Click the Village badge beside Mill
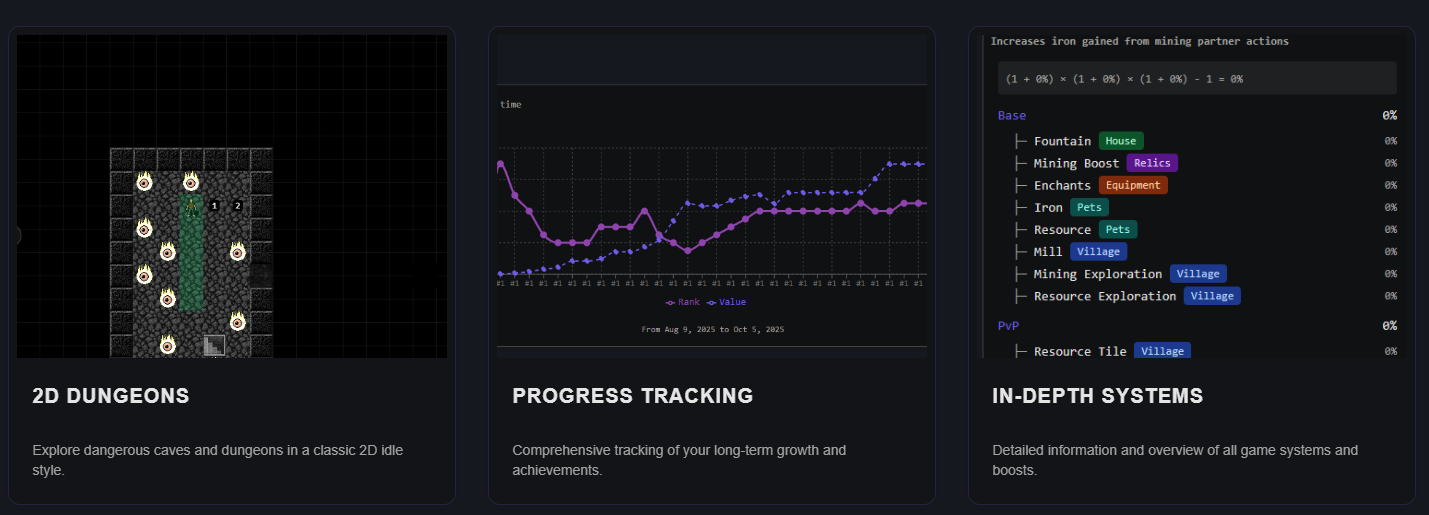The image size is (1429, 515). 1098,252
